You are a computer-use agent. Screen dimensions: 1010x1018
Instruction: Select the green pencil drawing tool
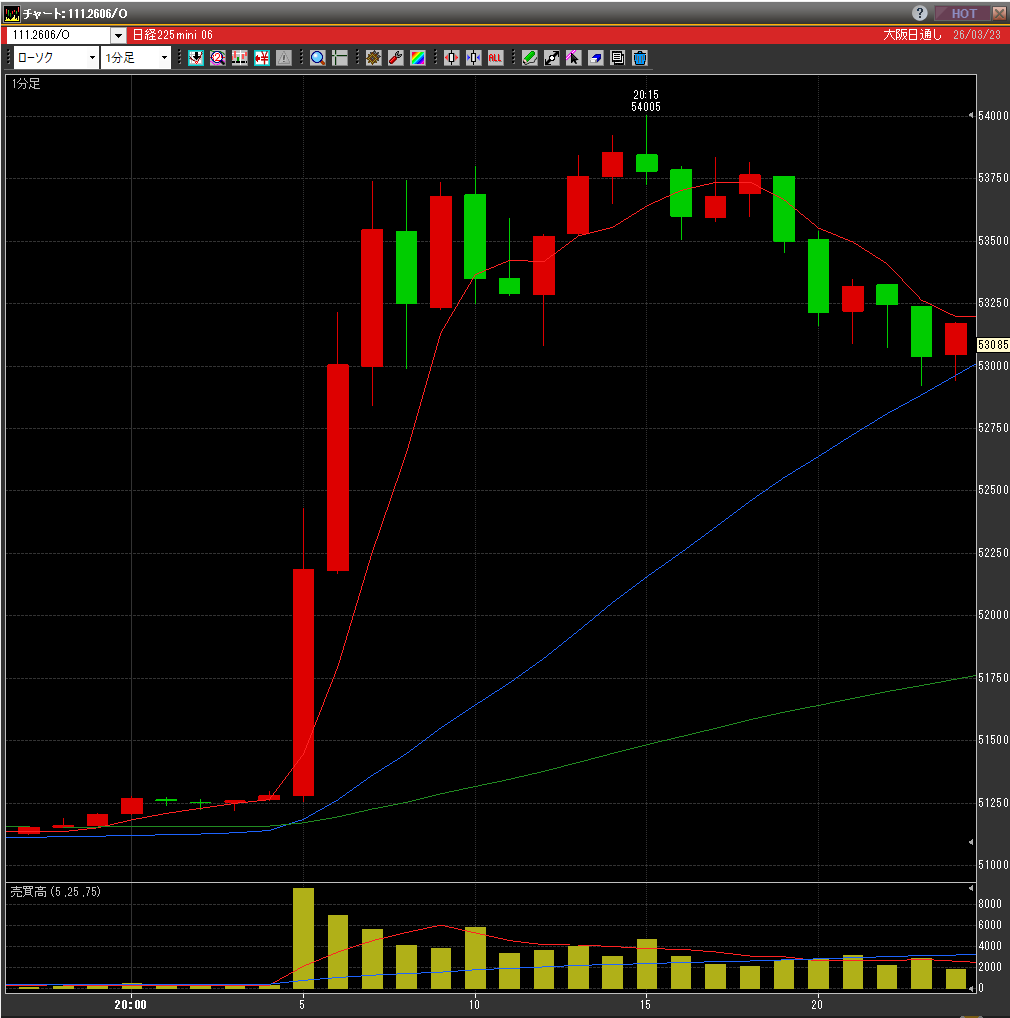[530, 58]
